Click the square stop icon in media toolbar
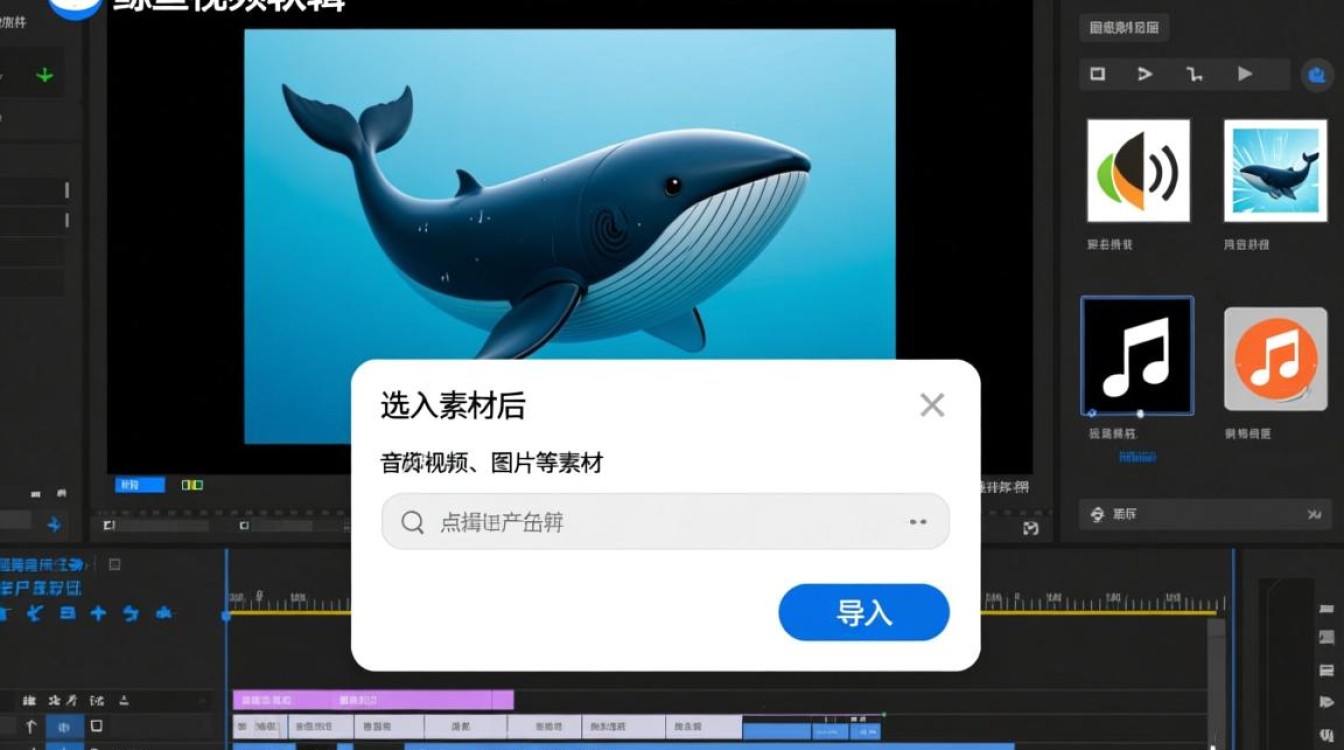Image resolution: width=1344 pixels, height=750 pixels. tap(1098, 74)
